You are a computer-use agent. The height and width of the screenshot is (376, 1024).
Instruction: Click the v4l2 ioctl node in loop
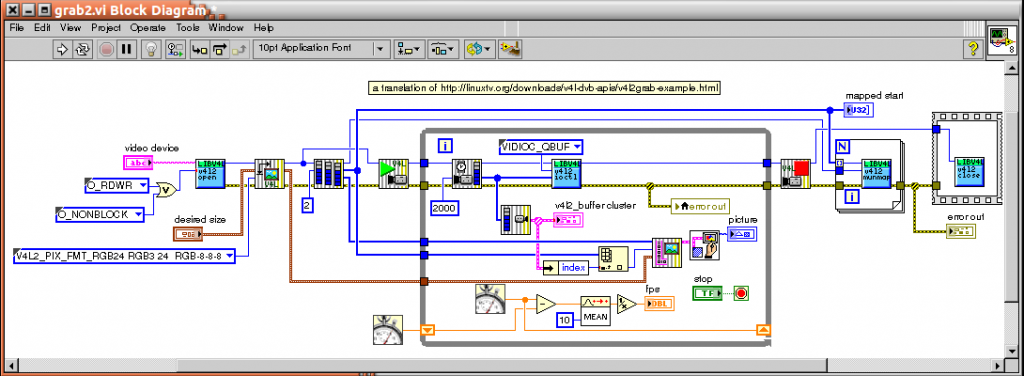[566, 172]
